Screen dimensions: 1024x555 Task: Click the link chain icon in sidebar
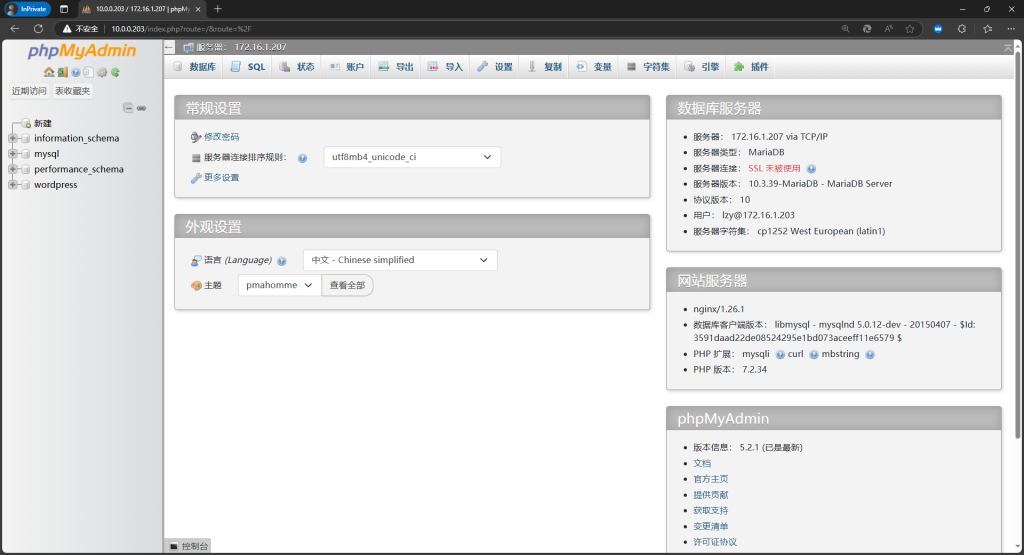click(x=142, y=107)
